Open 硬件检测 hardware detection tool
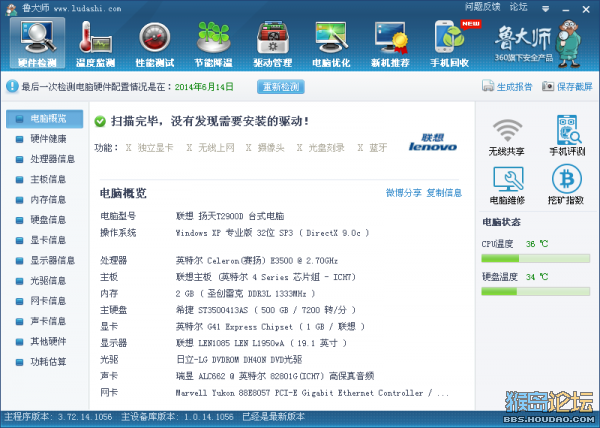Viewport: 600px width, 428px height. (x=38, y=43)
